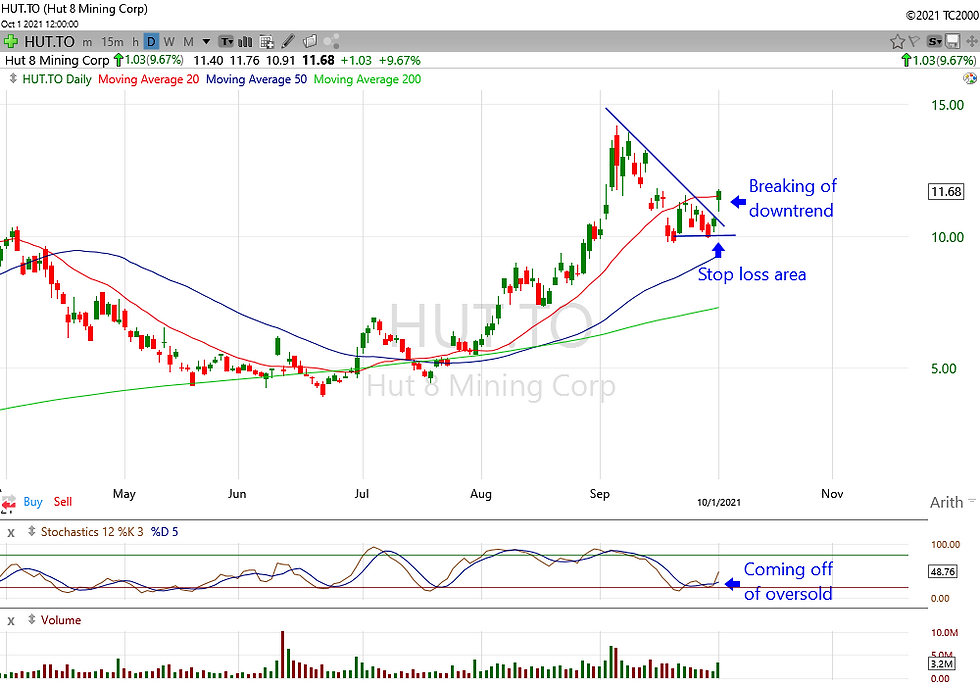Click the Buy link

click(33, 502)
